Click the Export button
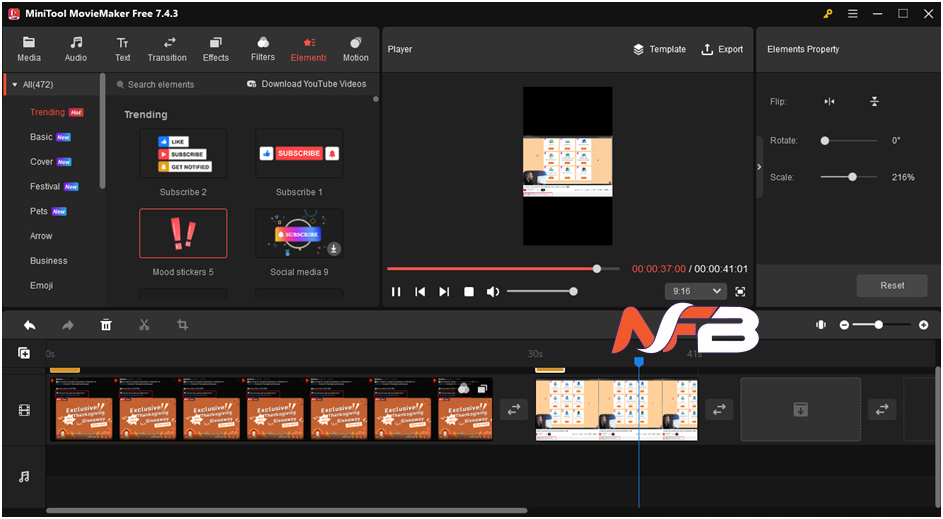Screen dimensions: 943x519 722,49
